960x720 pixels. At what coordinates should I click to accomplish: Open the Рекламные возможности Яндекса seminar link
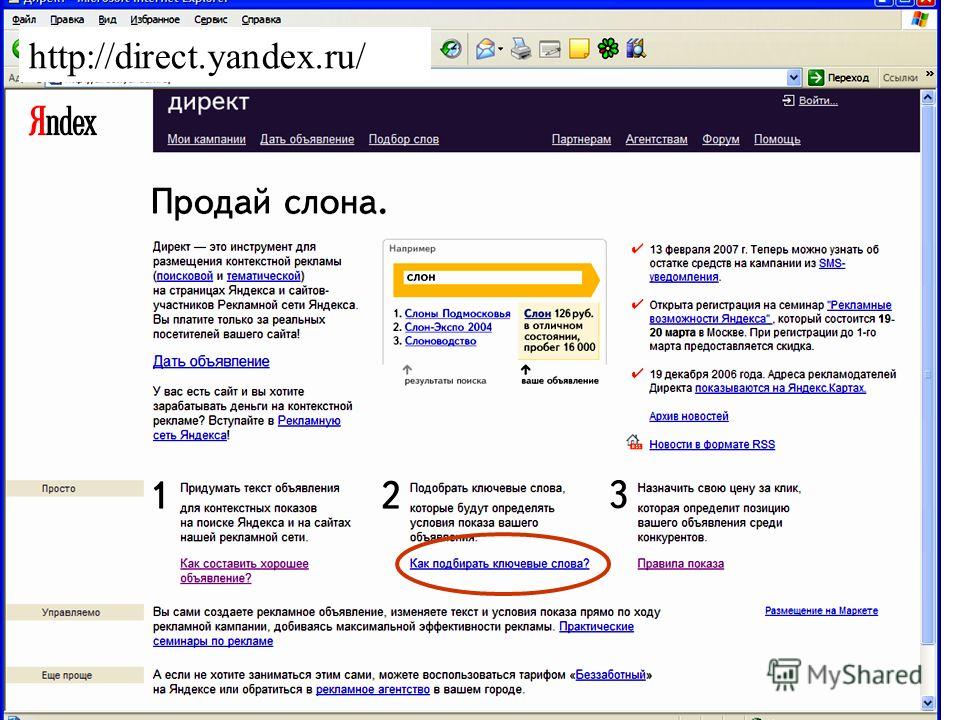(x=771, y=312)
